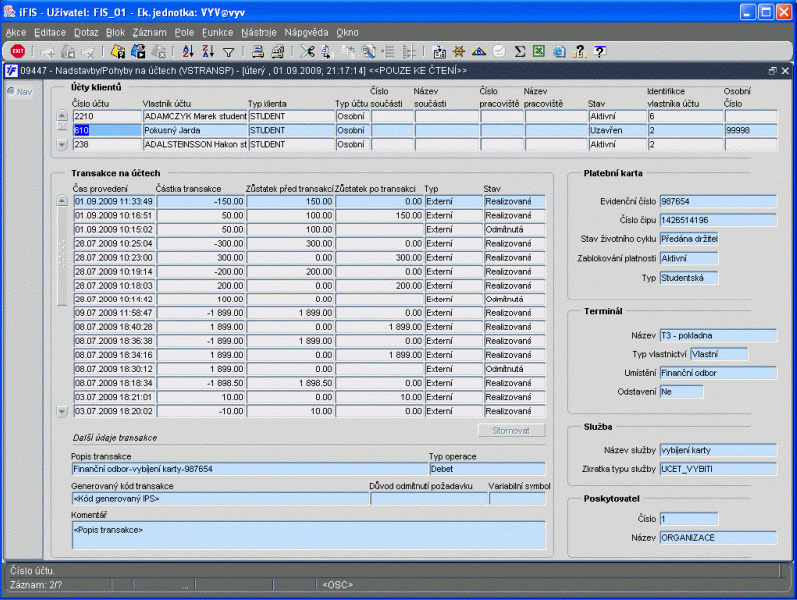Click the ship wheel icon in toolbar
Viewport: 797px width, 600px height.
459,51
